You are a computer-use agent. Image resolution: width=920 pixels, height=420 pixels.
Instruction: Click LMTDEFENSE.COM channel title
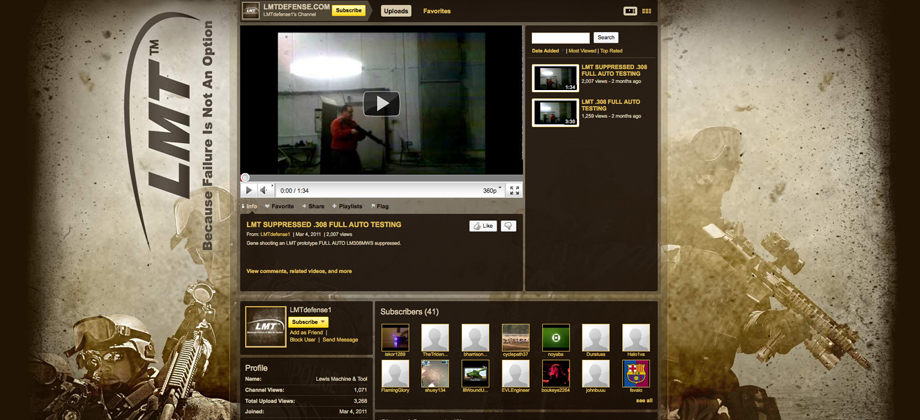pos(296,6)
